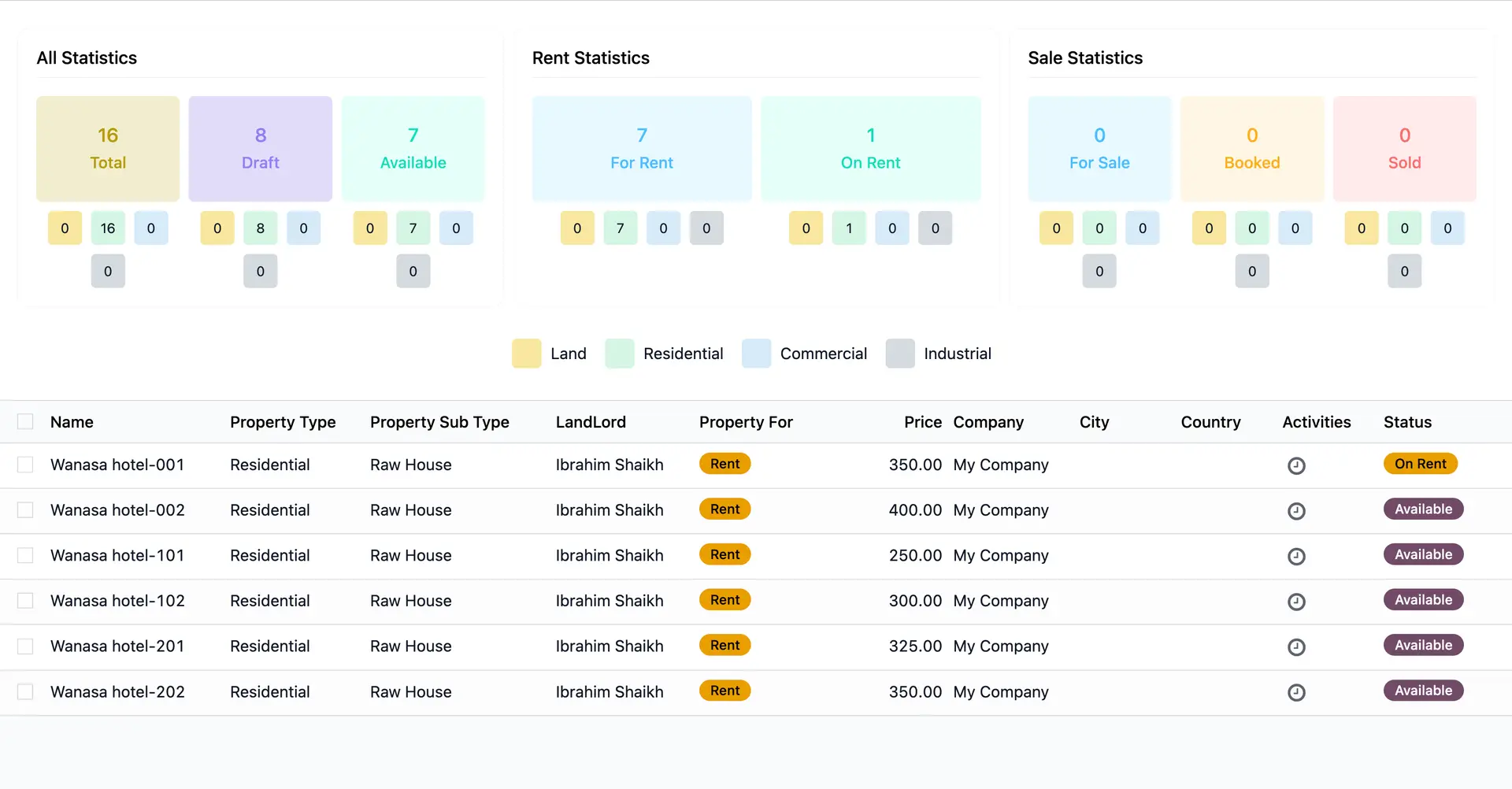This screenshot has width=1512, height=789.
Task: Open activities icon in Wanasa hotel-101 row
Action: (x=1296, y=556)
